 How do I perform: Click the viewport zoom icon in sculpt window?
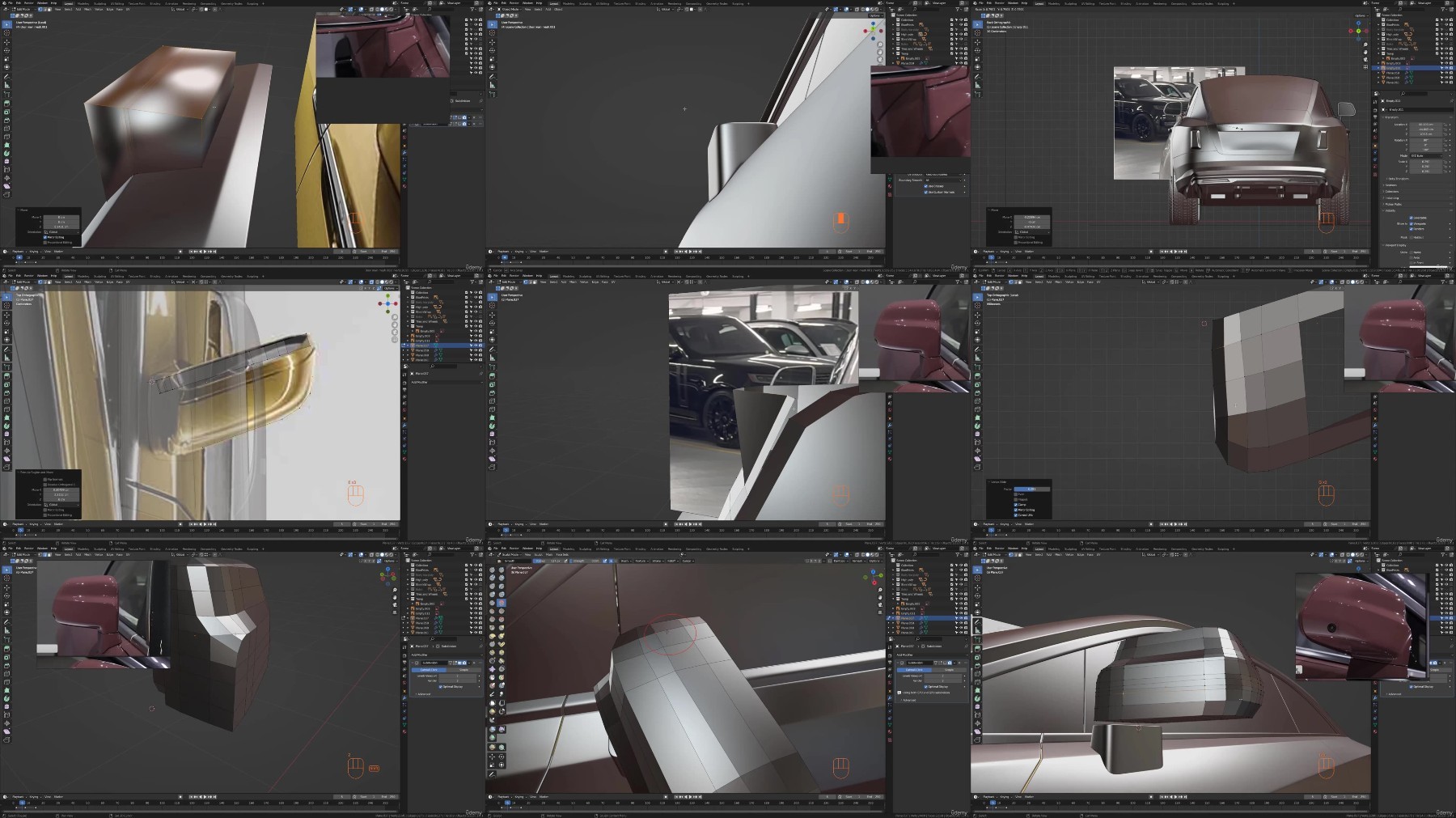click(x=880, y=590)
